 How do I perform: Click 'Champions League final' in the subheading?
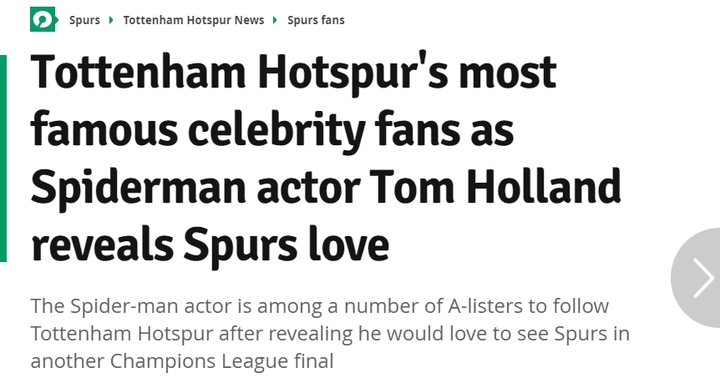pos(221,361)
